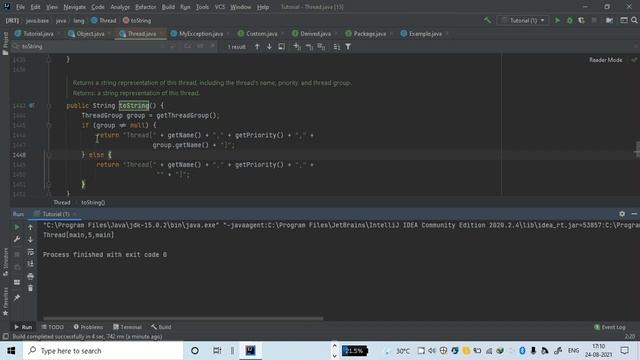Click the toString search input field
This screenshot has width=640, height=360.
[88, 47]
